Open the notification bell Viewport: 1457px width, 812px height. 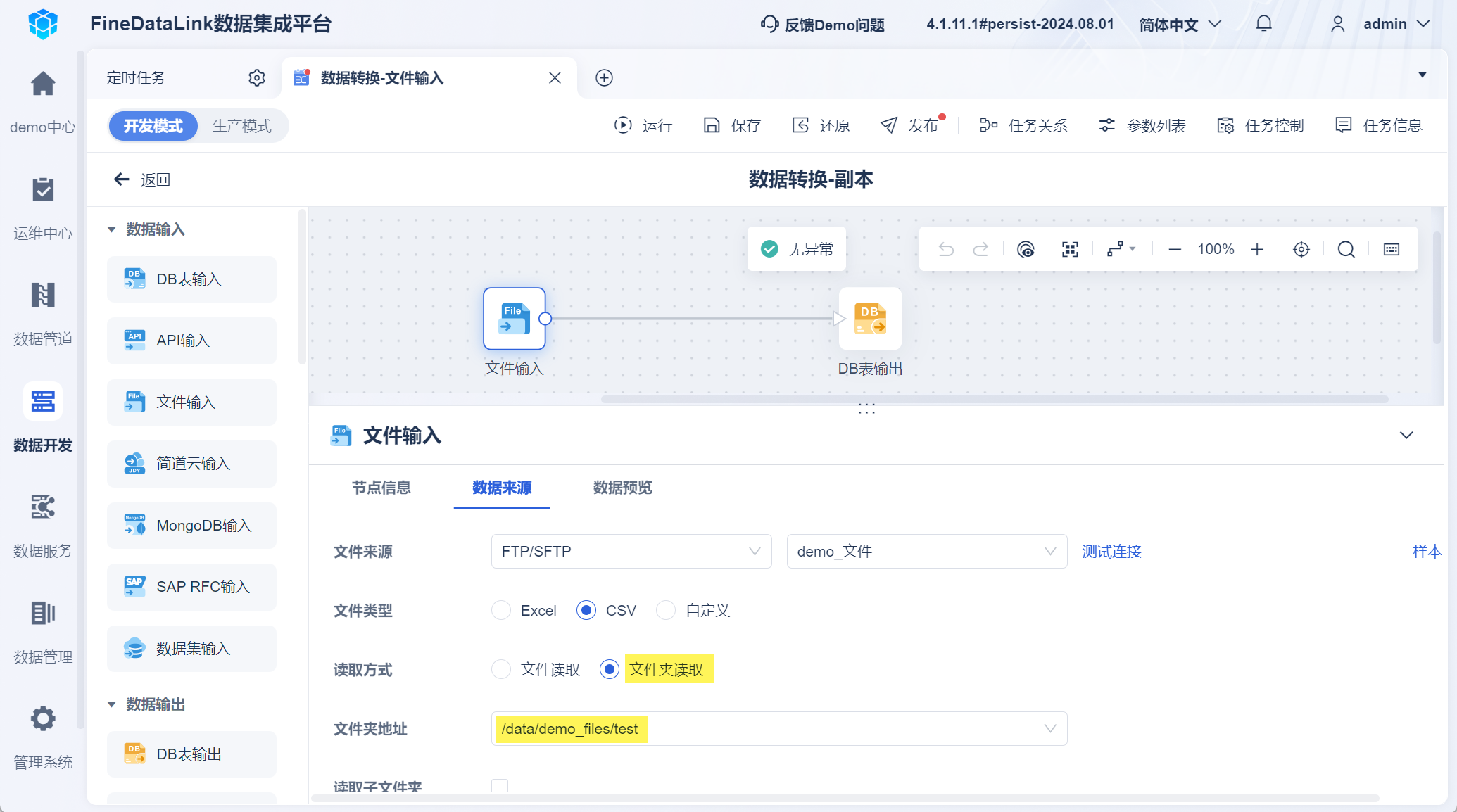(1264, 24)
